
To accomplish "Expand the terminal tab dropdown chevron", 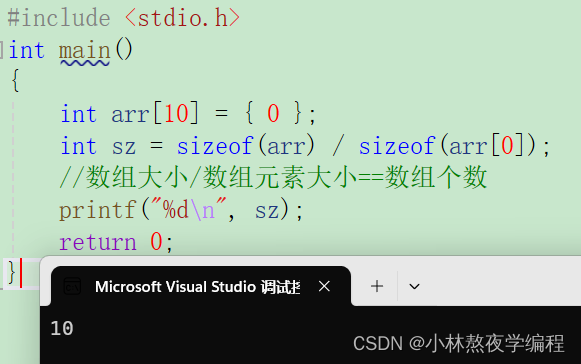I will click(414, 286).
